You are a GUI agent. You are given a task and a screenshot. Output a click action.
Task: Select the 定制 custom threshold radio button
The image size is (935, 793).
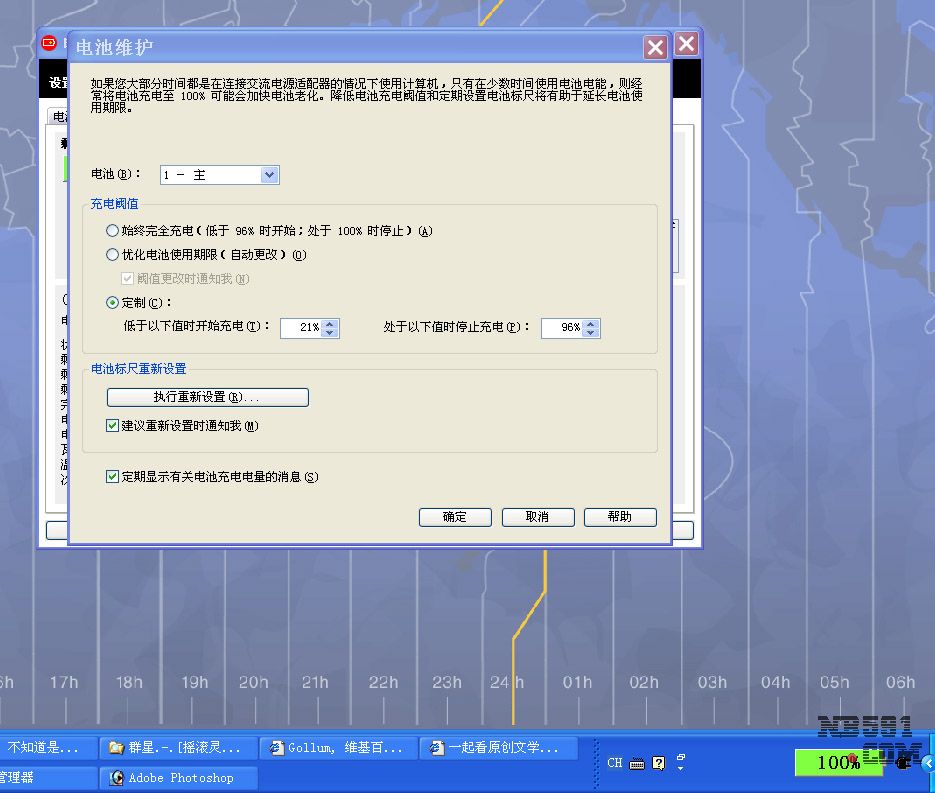click(x=113, y=302)
